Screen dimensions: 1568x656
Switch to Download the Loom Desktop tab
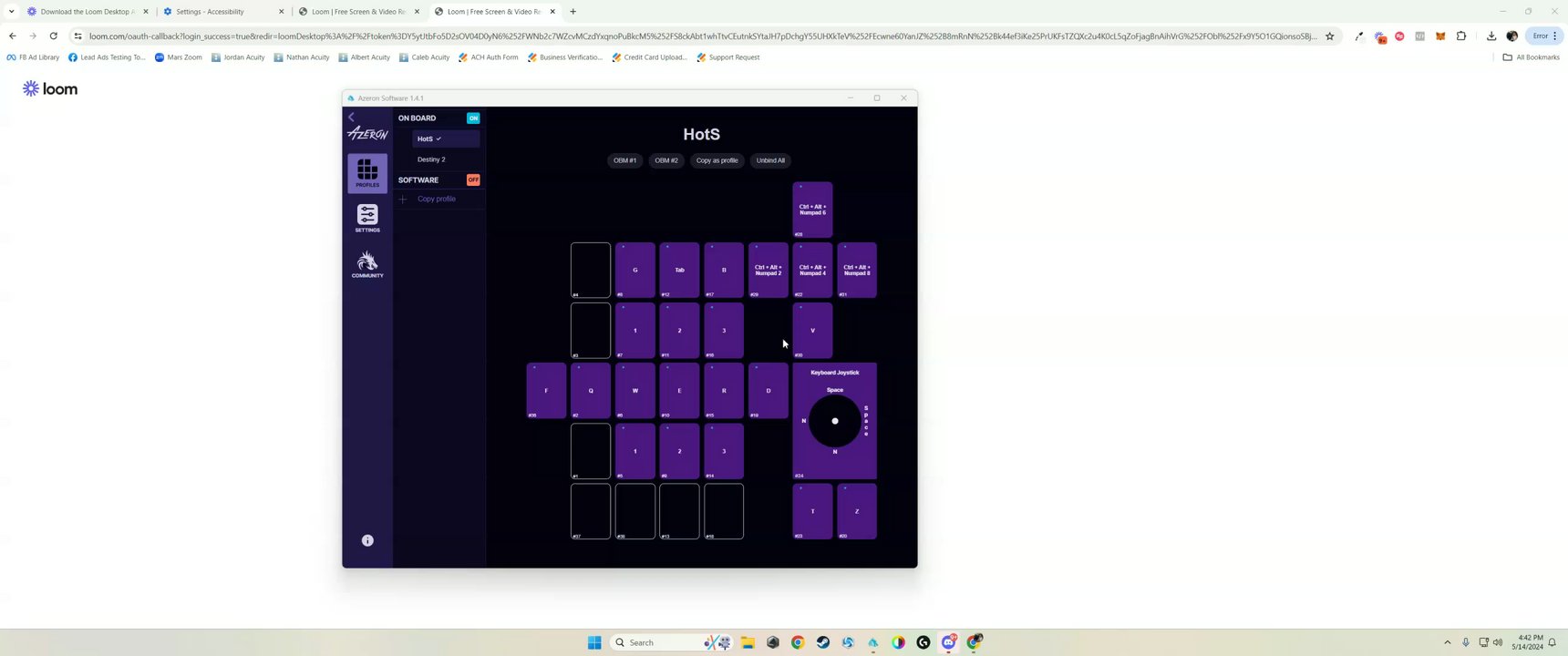tap(86, 12)
